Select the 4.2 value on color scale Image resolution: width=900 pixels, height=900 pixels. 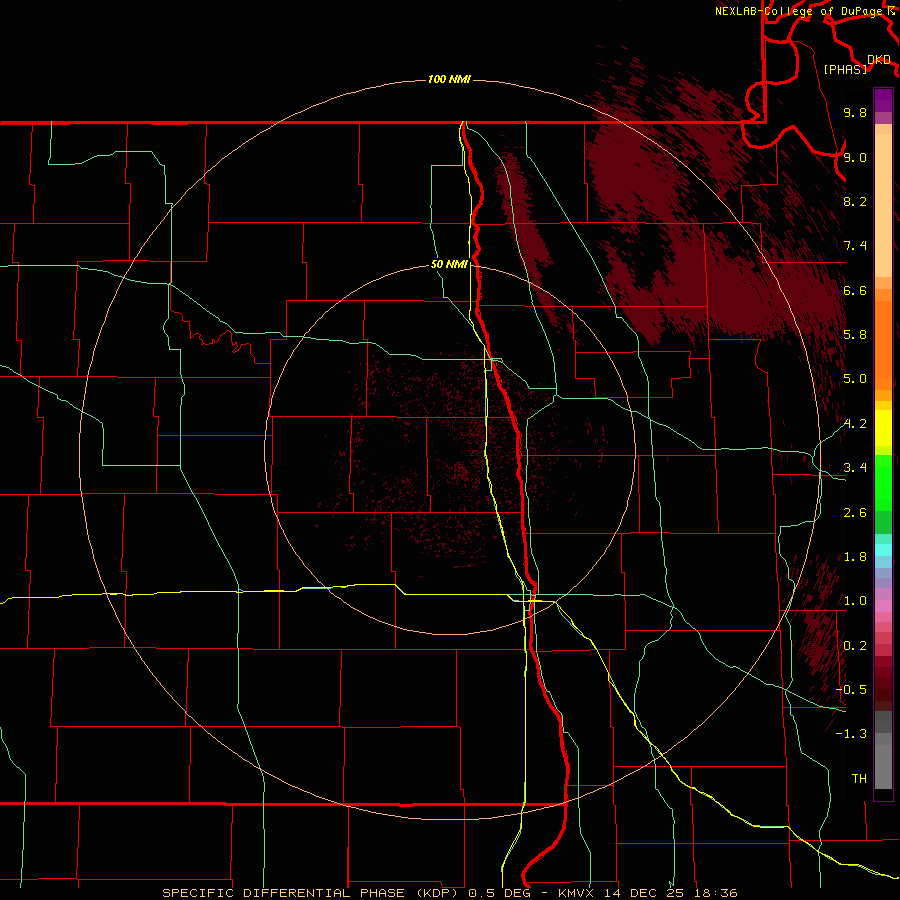click(855, 424)
